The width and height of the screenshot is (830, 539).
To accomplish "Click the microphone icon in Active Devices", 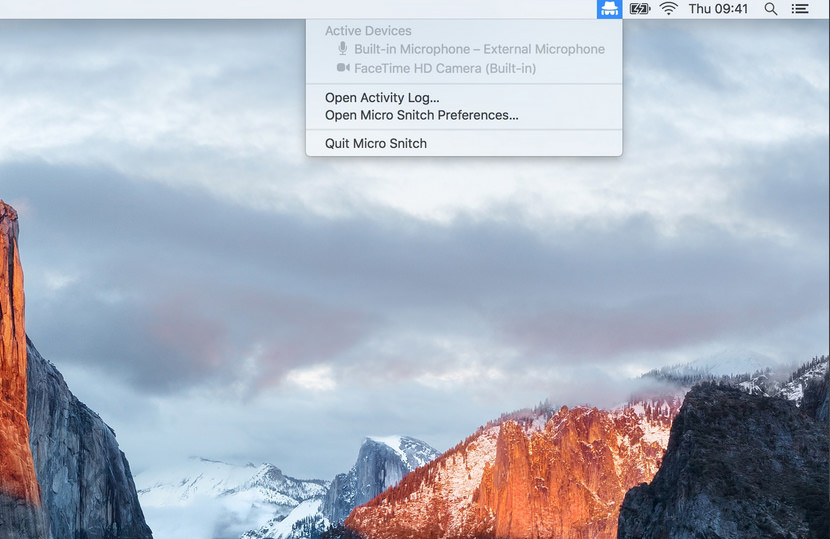I will (x=342, y=49).
